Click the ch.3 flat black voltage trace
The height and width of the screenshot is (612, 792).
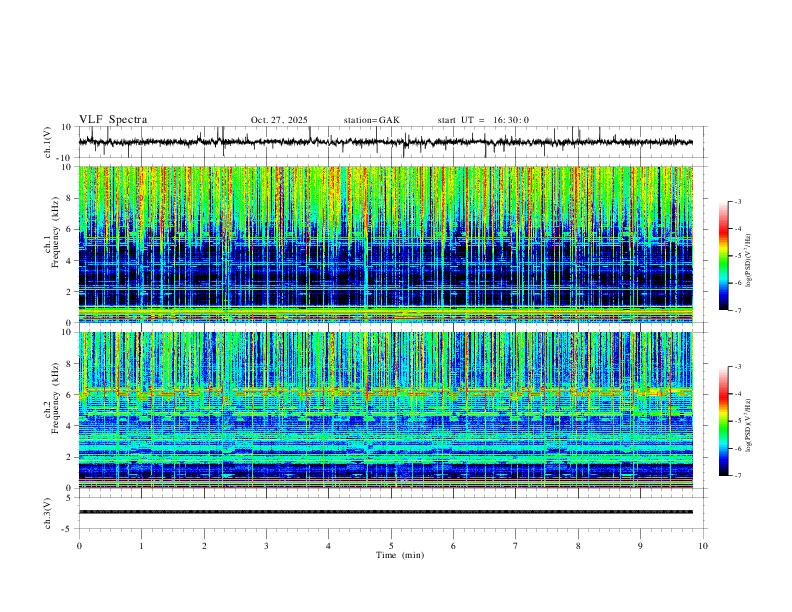386,512
